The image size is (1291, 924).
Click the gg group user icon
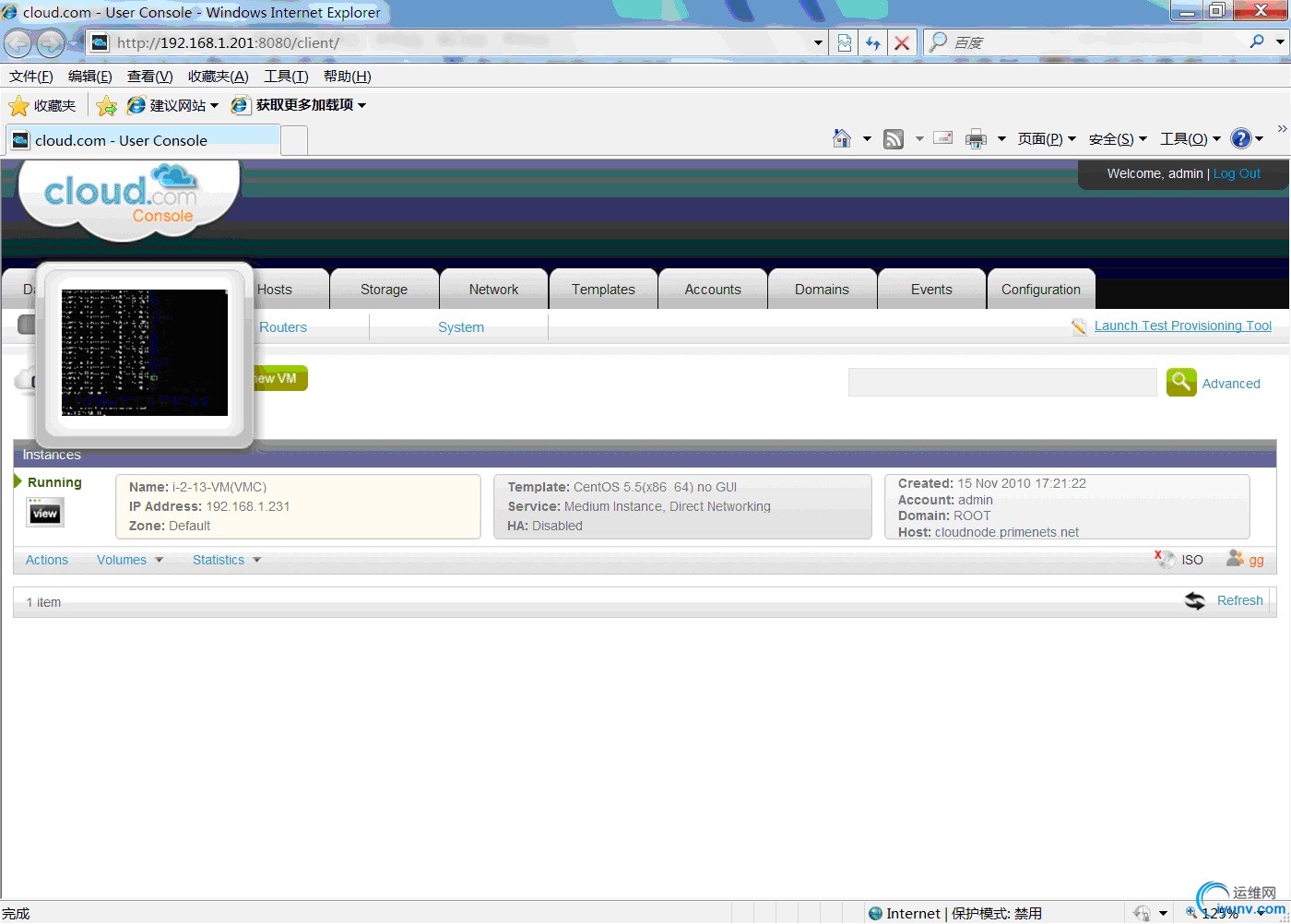pos(1235,559)
